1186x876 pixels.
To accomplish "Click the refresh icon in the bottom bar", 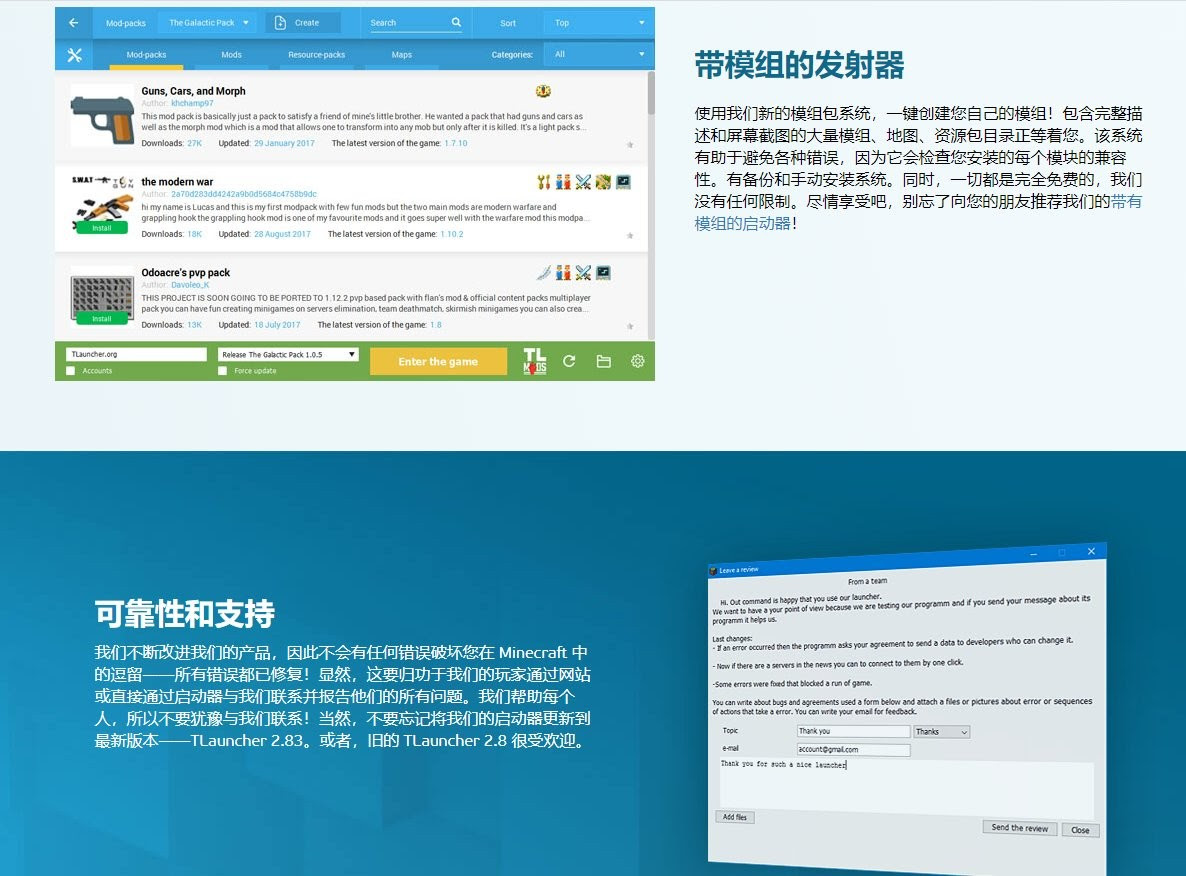I will [x=568, y=361].
